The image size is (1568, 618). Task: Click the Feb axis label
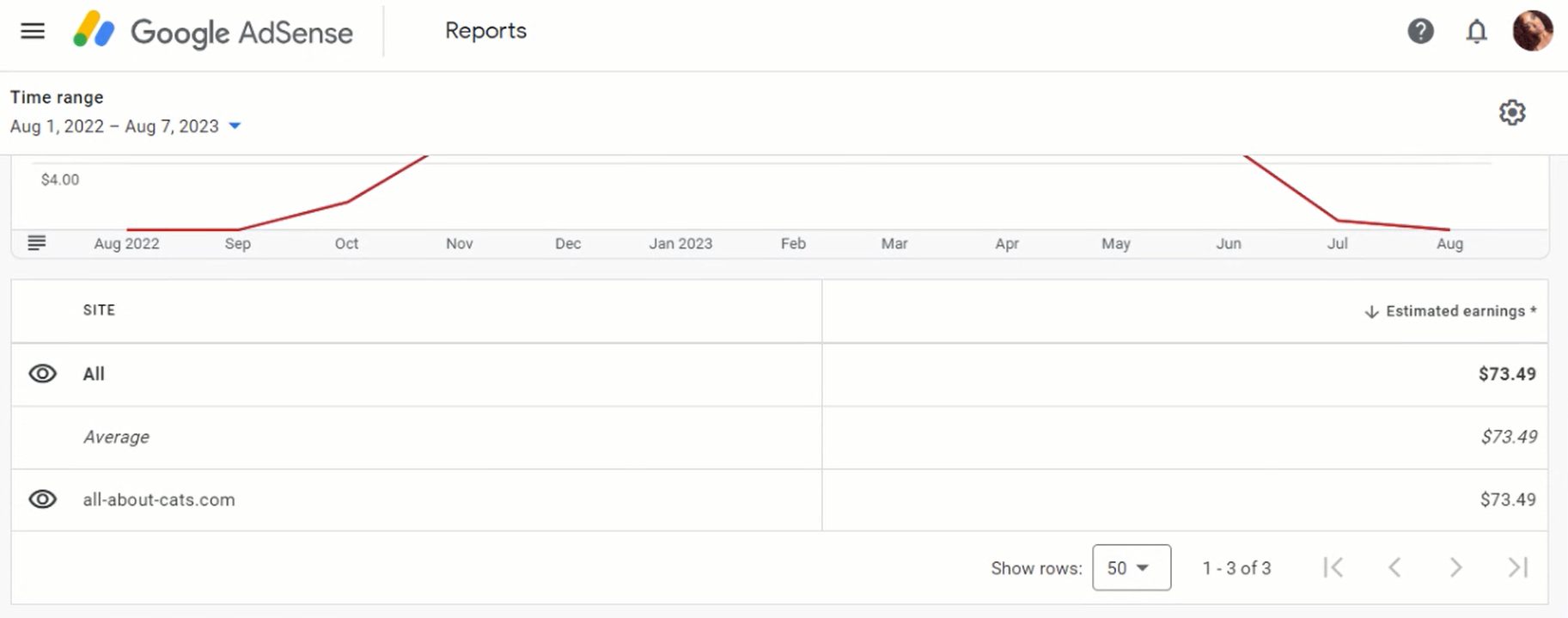pos(793,243)
